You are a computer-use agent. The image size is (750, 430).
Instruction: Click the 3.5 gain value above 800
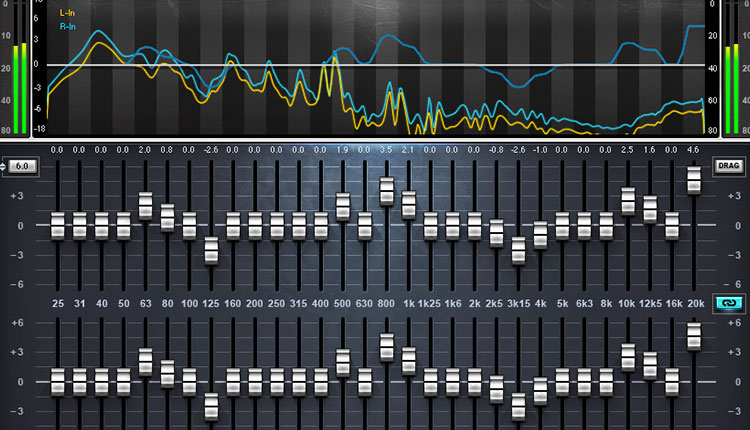click(x=387, y=149)
